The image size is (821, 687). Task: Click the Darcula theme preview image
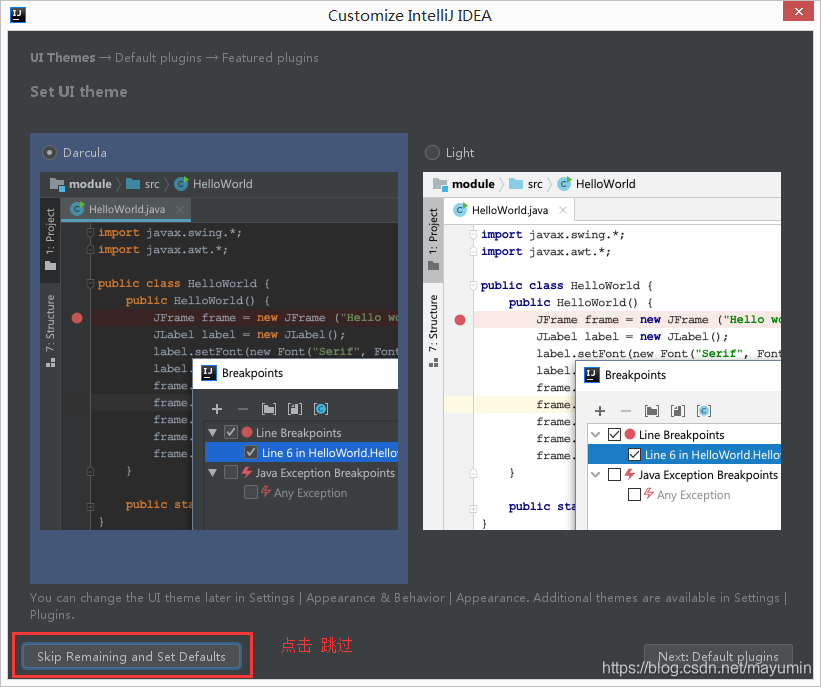219,351
